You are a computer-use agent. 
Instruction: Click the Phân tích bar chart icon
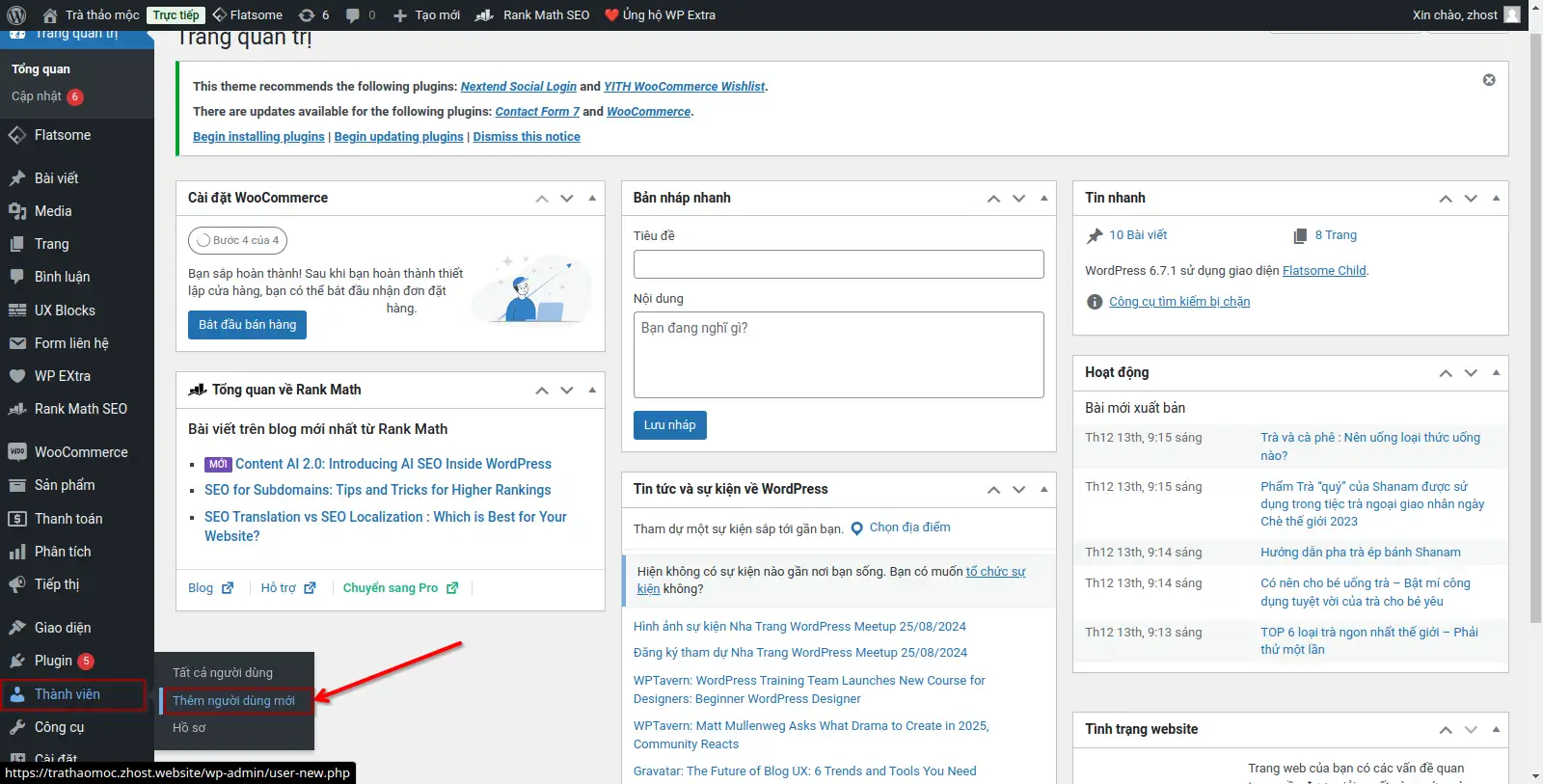(17, 552)
